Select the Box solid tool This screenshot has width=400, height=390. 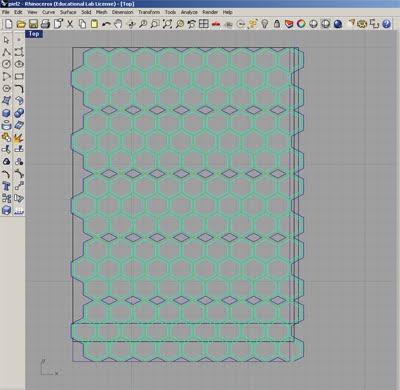pos(6,113)
